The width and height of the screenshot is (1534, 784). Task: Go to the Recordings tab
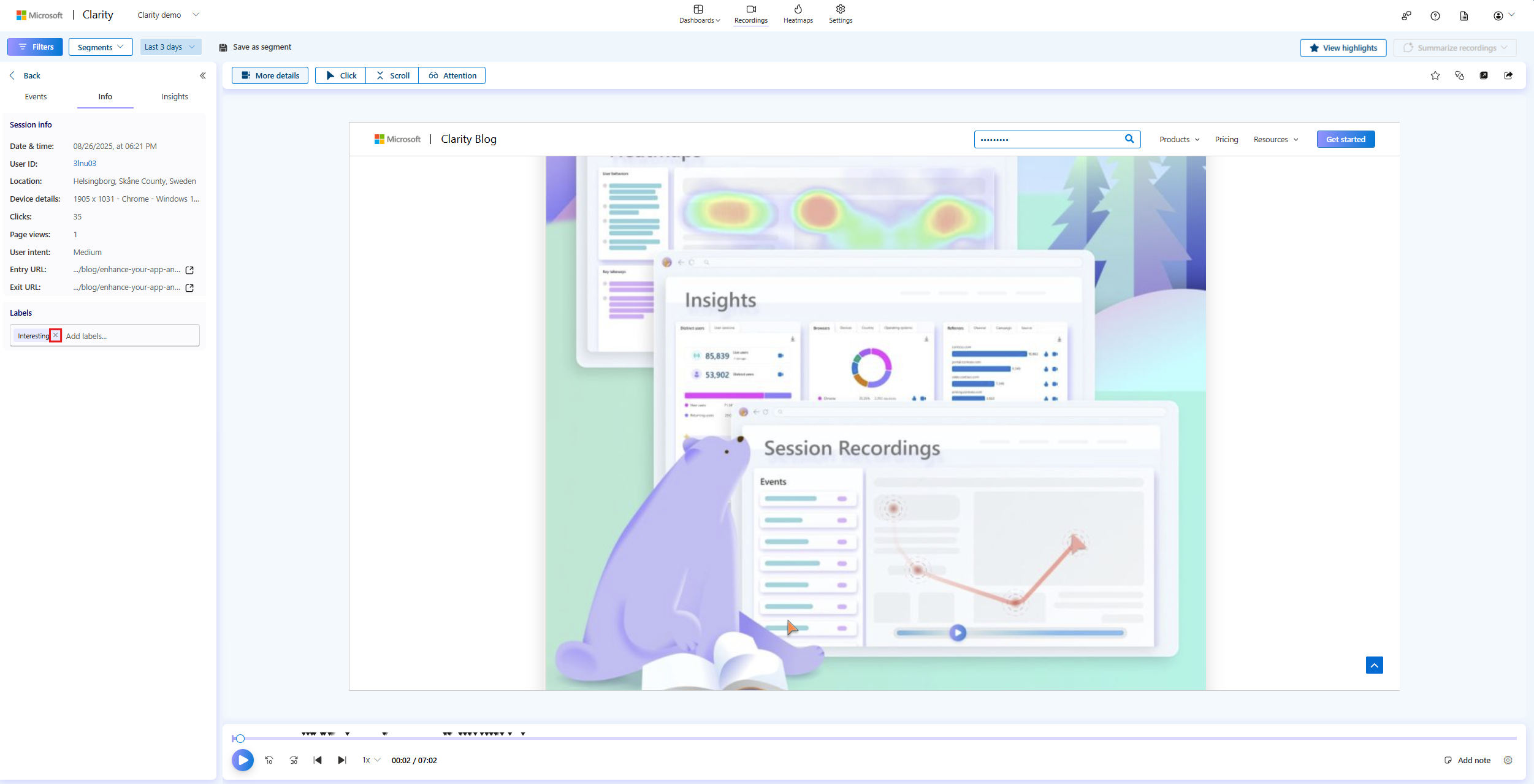750,14
